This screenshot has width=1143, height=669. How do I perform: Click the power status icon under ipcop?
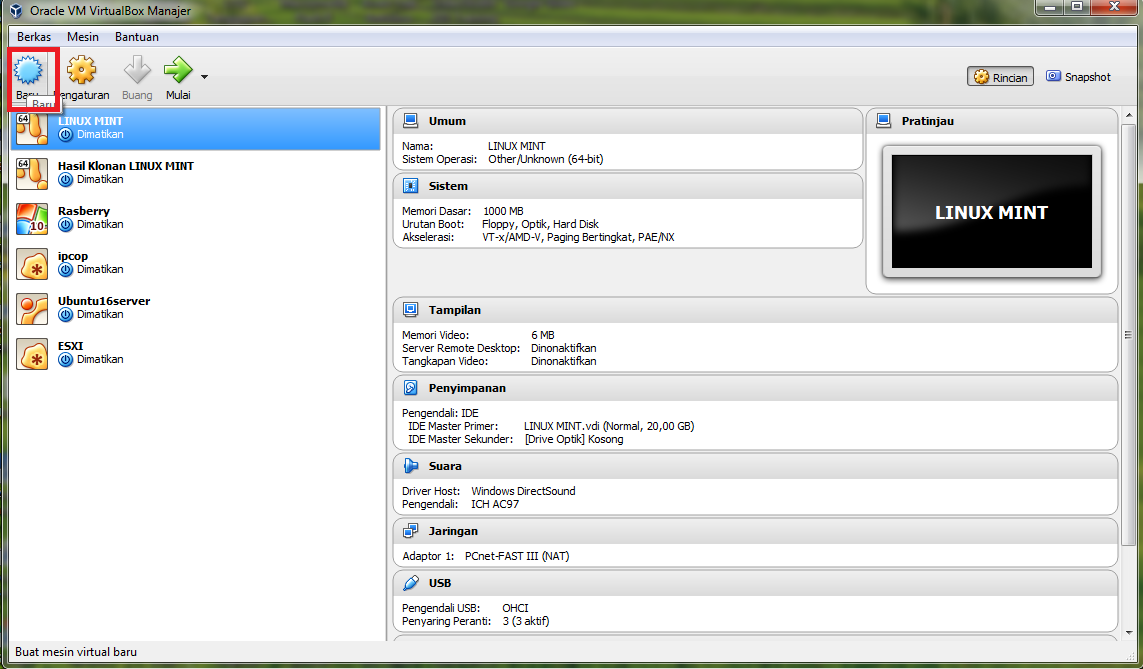pos(66,270)
